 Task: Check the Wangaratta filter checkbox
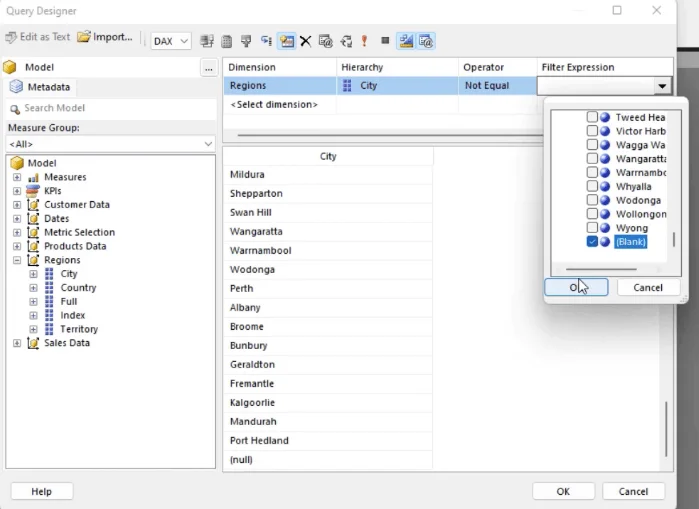coord(592,158)
